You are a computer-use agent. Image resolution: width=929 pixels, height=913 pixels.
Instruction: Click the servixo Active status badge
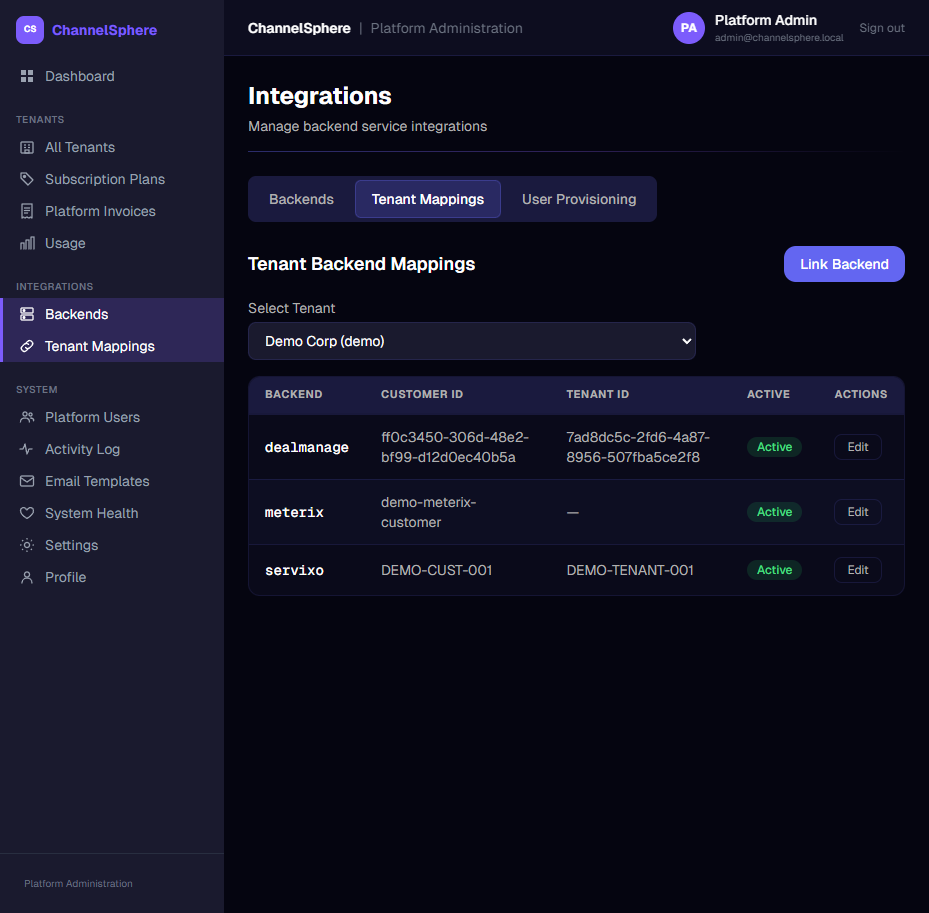tap(774, 570)
